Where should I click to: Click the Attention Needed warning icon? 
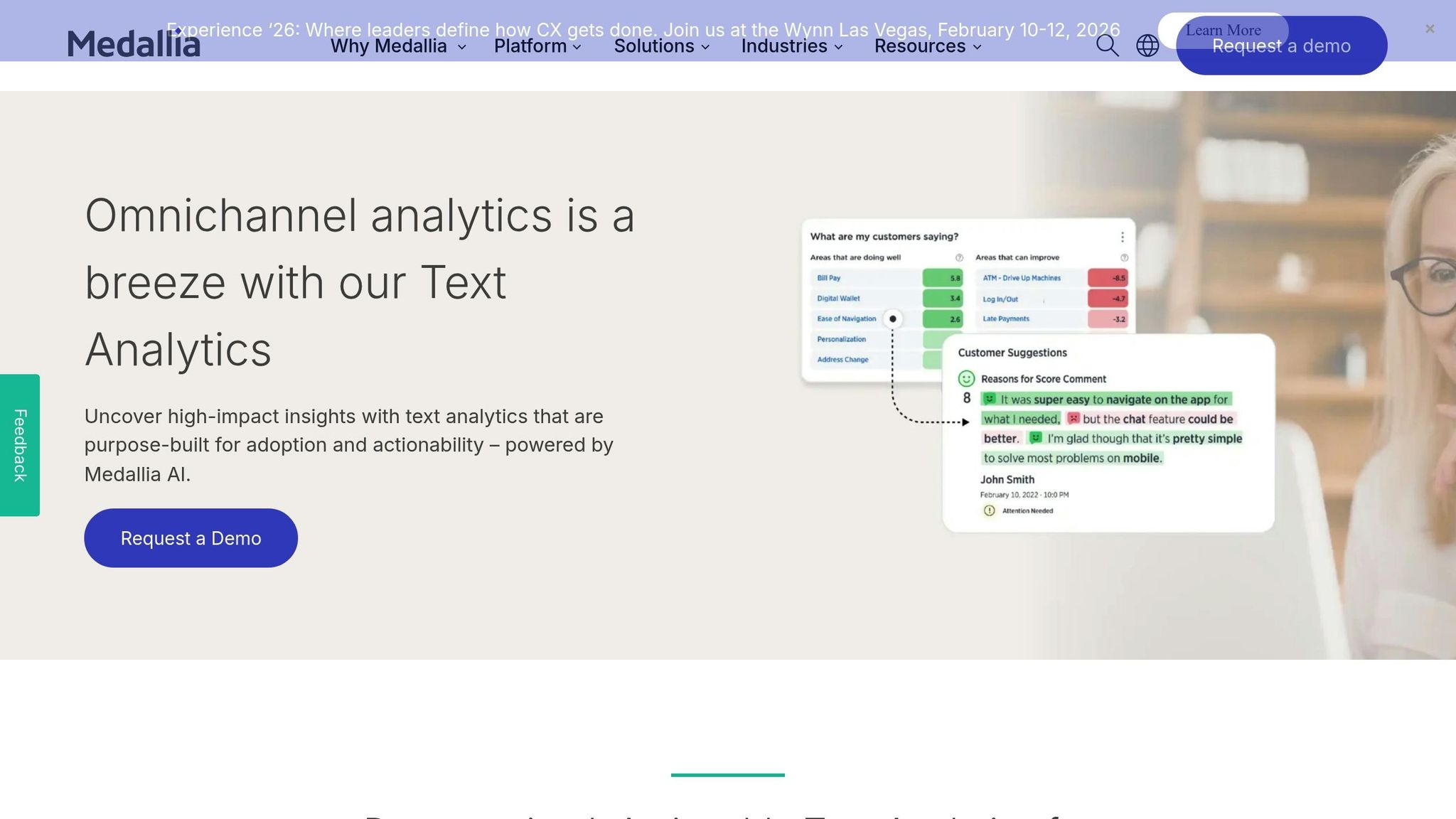[x=989, y=510]
